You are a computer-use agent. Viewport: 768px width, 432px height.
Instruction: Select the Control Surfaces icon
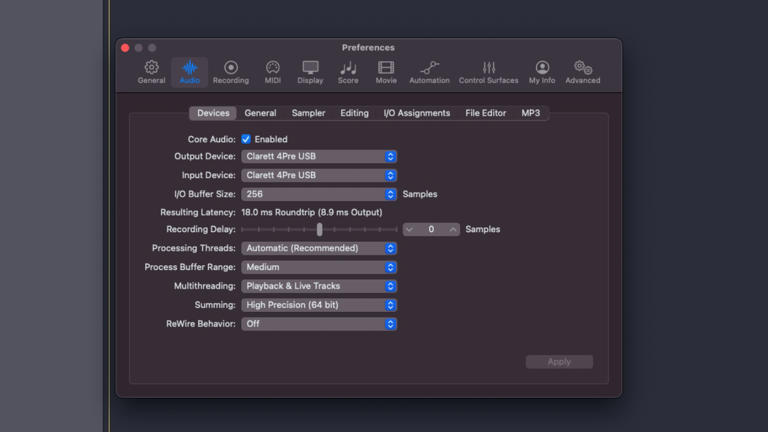[488, 70]
